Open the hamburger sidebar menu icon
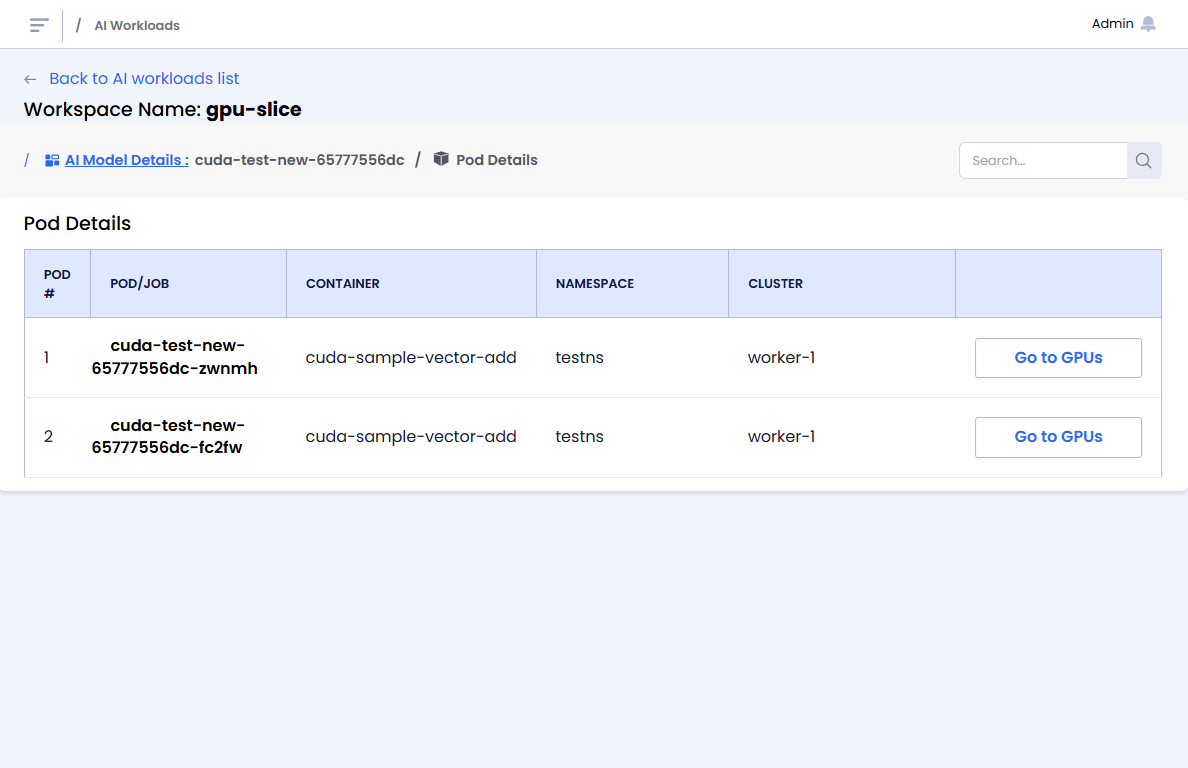Viewport: 1188px width, 768px height. coord(39,25)
